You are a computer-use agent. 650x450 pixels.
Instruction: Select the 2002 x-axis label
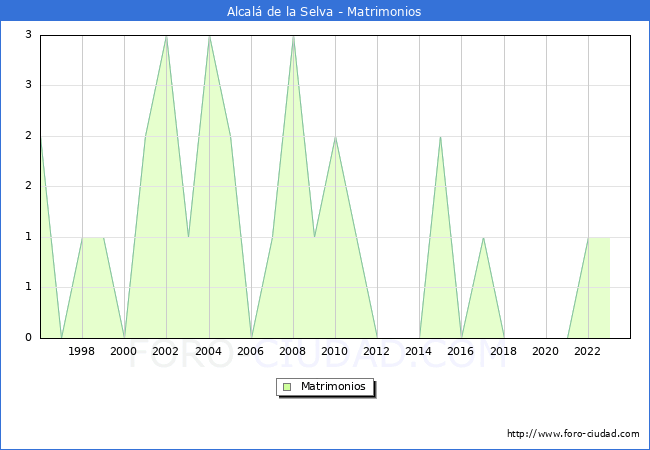[x=166, y=351]
